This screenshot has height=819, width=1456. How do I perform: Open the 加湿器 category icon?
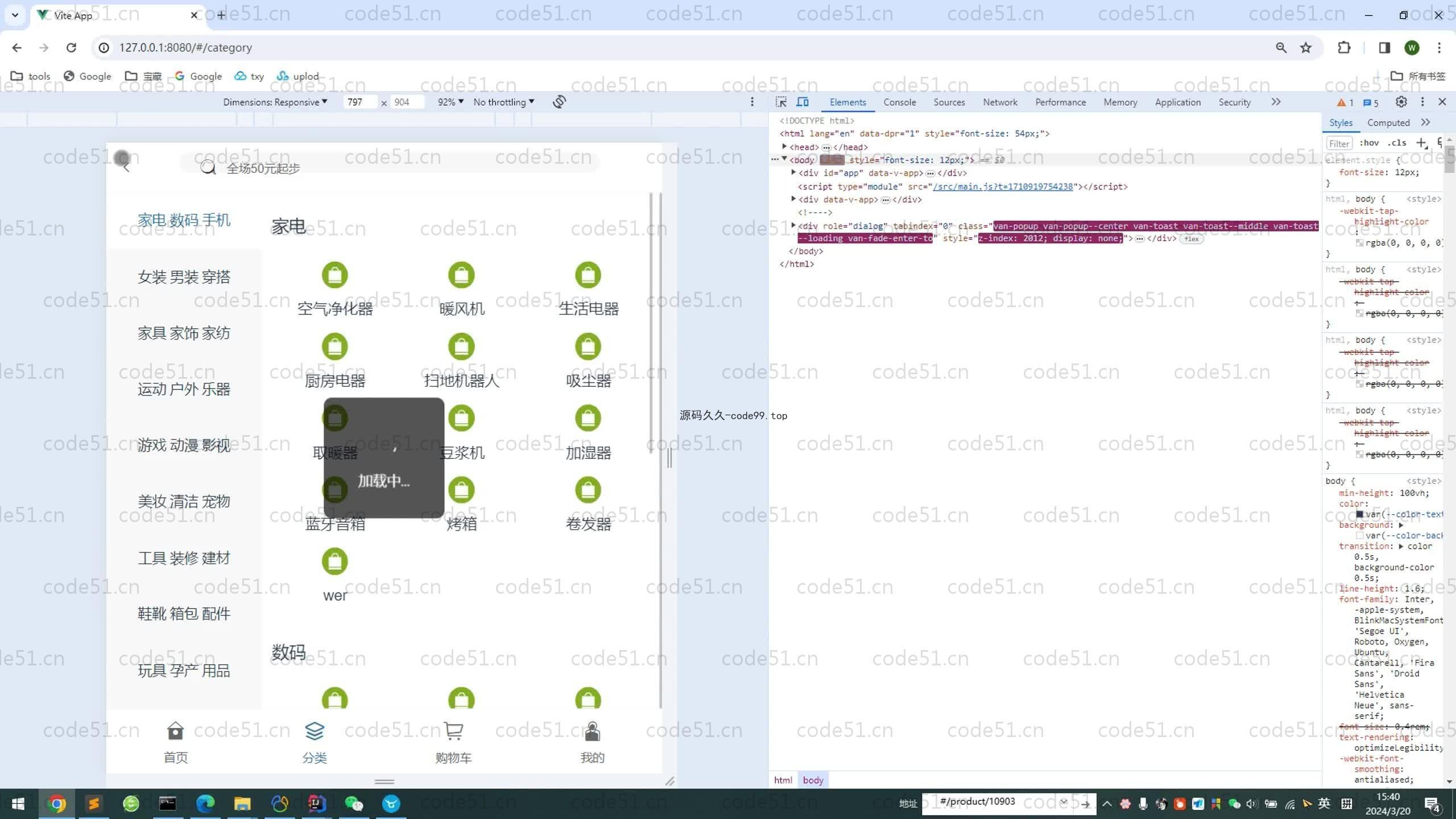[x=588, y=419]
